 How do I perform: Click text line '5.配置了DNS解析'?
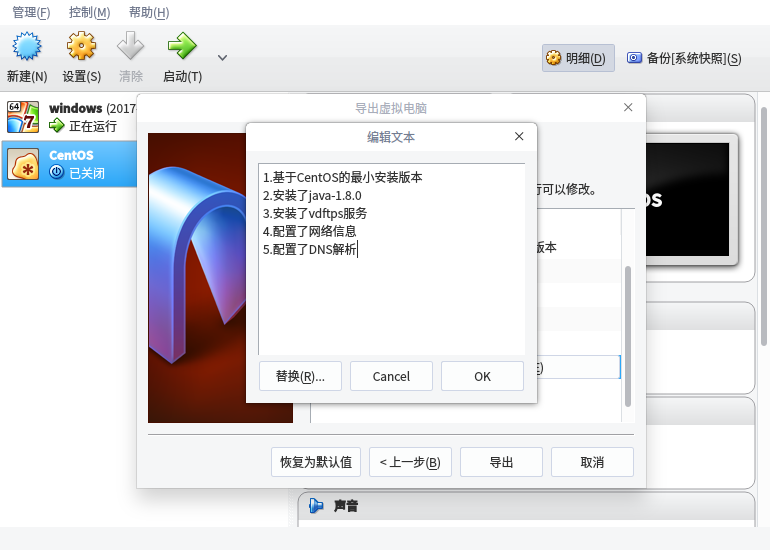(309, 249)
